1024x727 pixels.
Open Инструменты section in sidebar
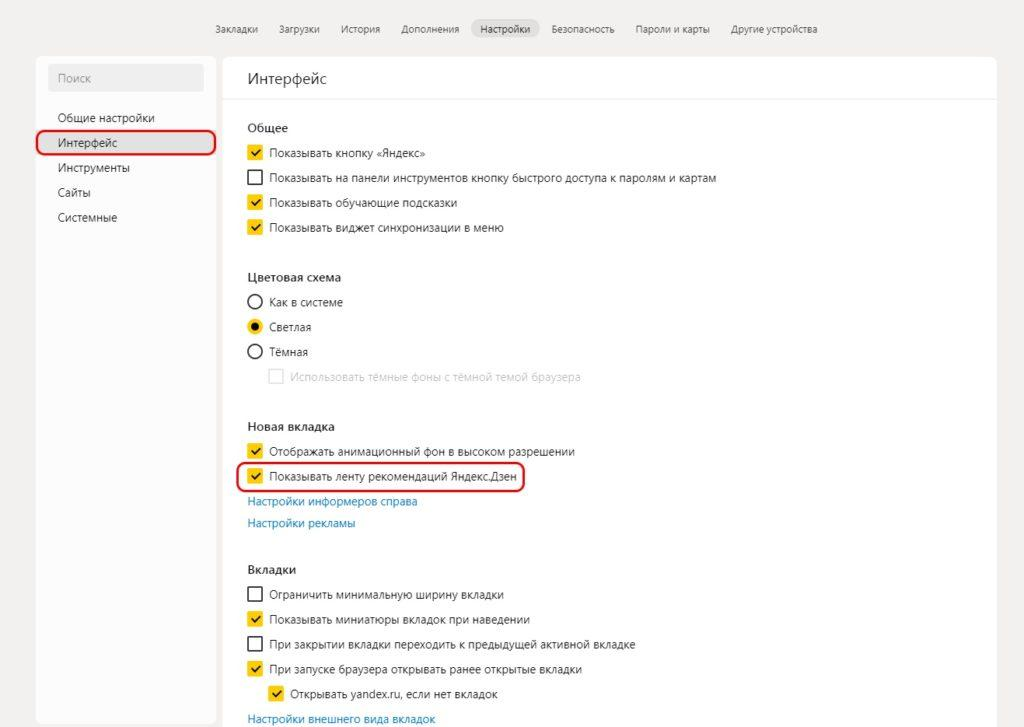pos(93,168)
